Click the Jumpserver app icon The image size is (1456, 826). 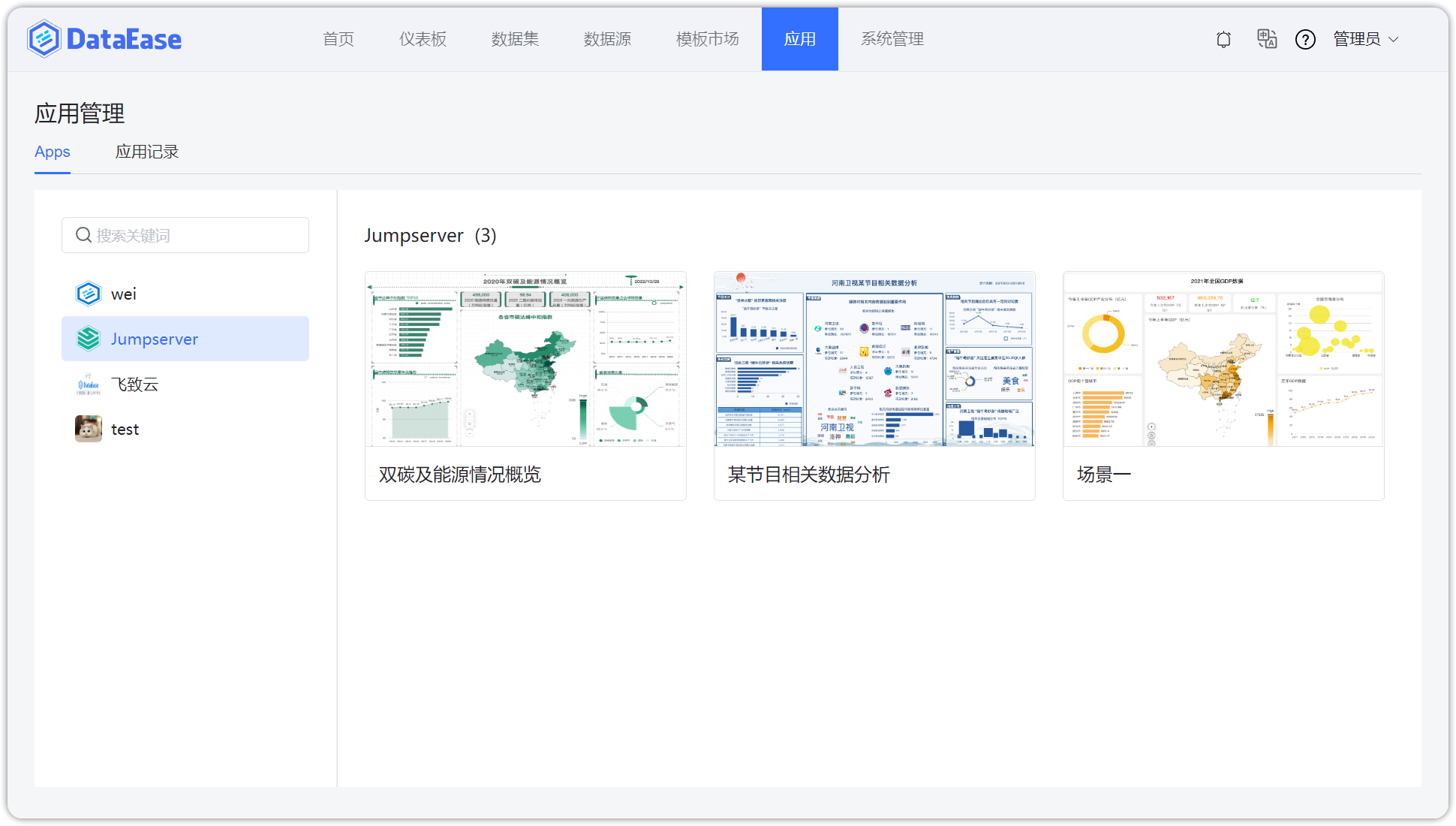coord(88,339)
